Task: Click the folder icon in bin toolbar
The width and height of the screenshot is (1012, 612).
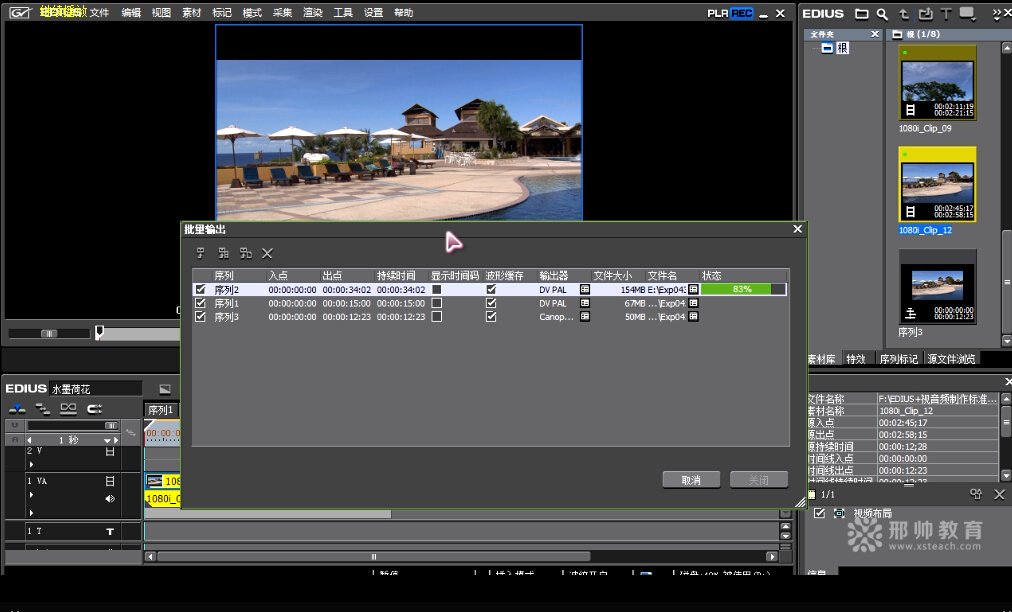Action: coord(864,14)
